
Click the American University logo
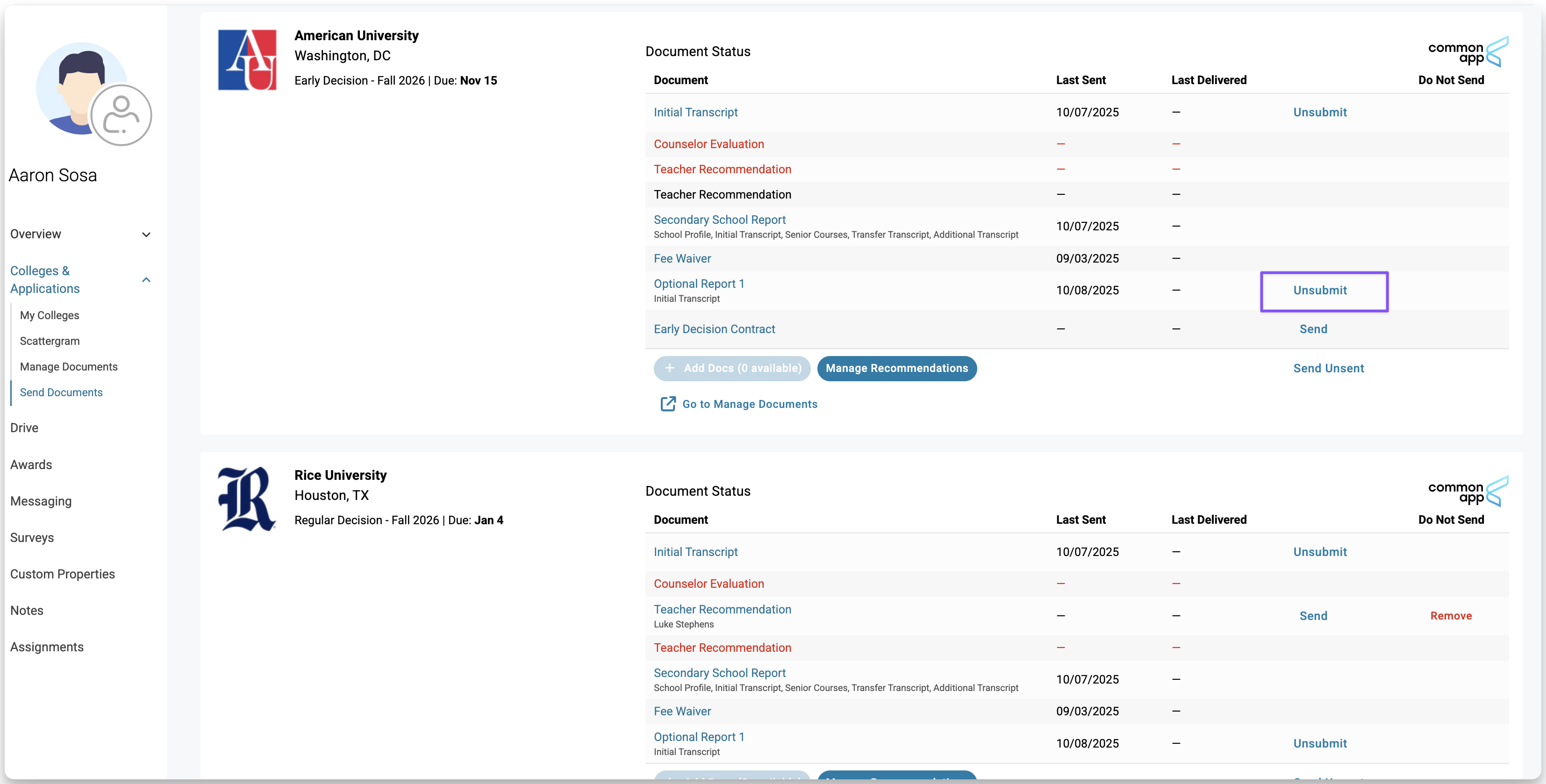pyautogui.click(x=247, y=60)
